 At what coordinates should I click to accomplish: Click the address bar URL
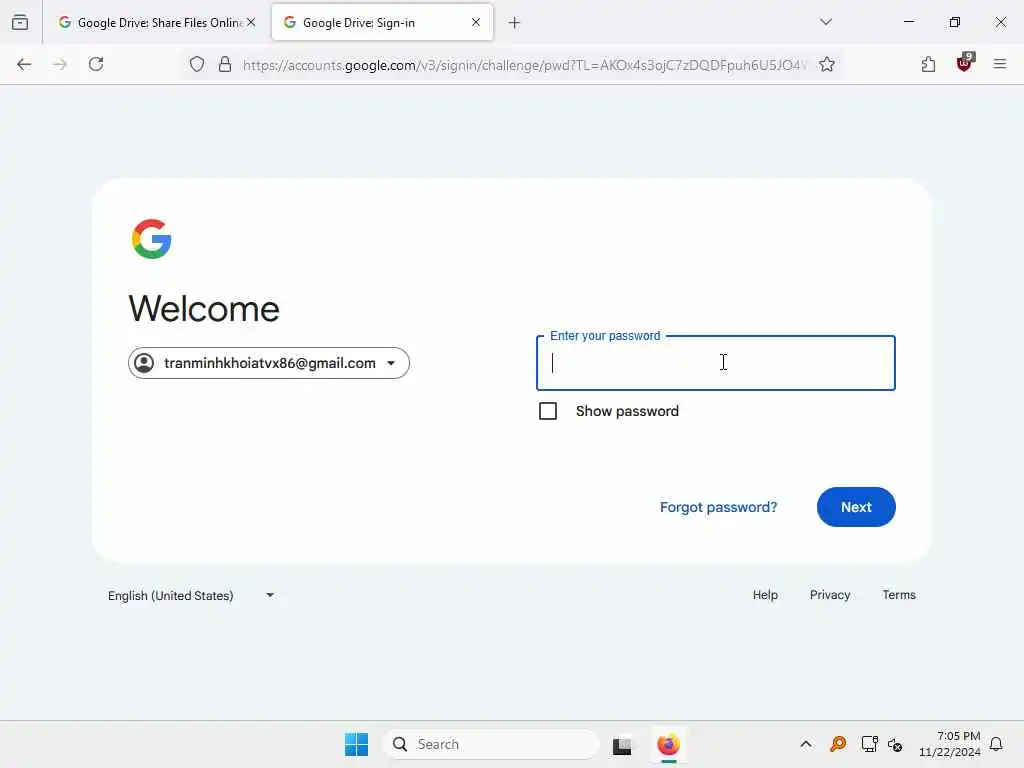pyautogui.click(x=524, y=65)
